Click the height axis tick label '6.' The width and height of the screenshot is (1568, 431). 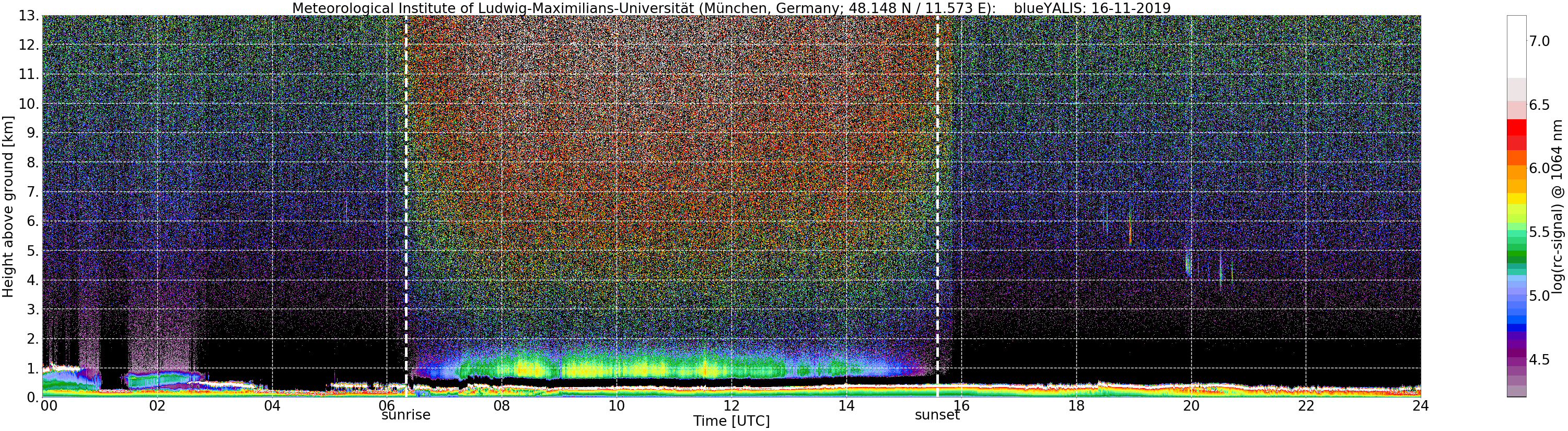tap(33, 221)
